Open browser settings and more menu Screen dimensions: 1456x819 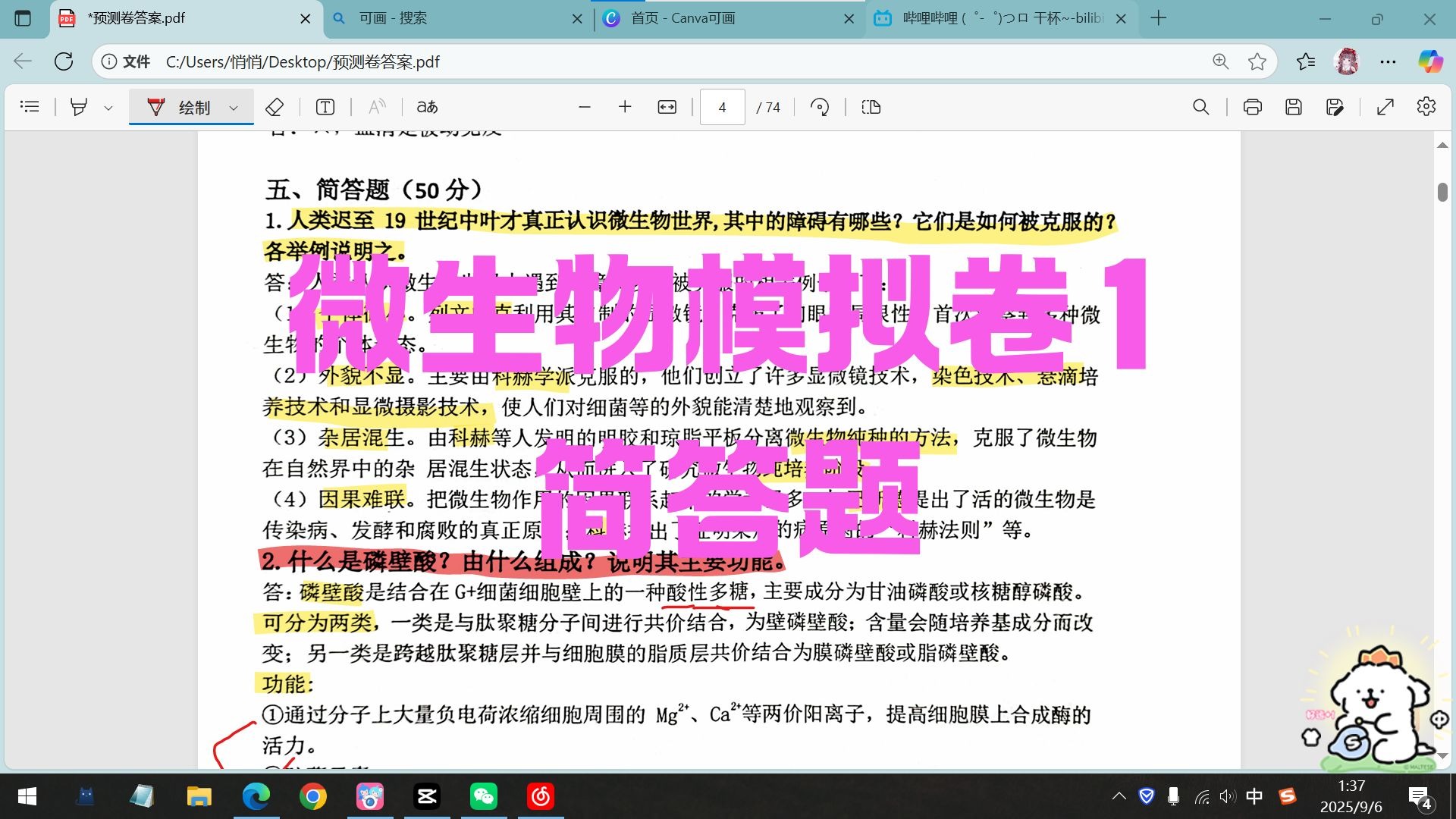coord(1388,61)
